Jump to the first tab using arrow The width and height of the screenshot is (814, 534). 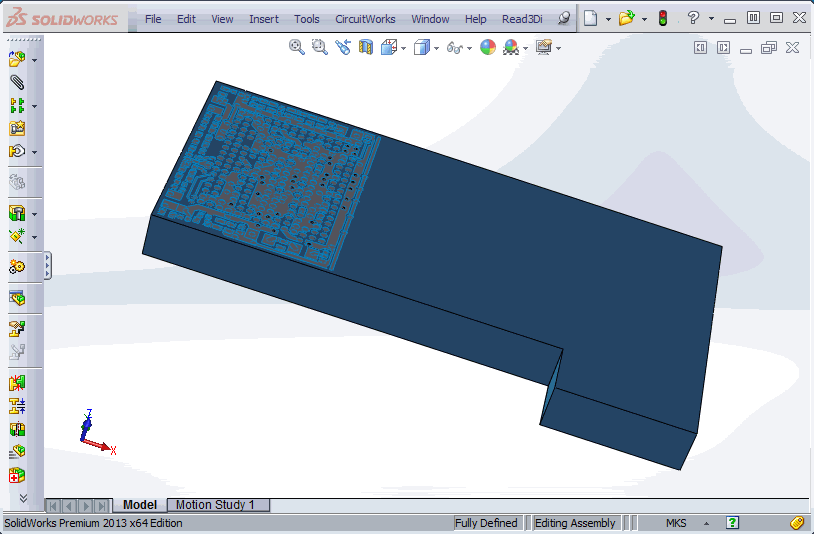[x=53, y=505]
